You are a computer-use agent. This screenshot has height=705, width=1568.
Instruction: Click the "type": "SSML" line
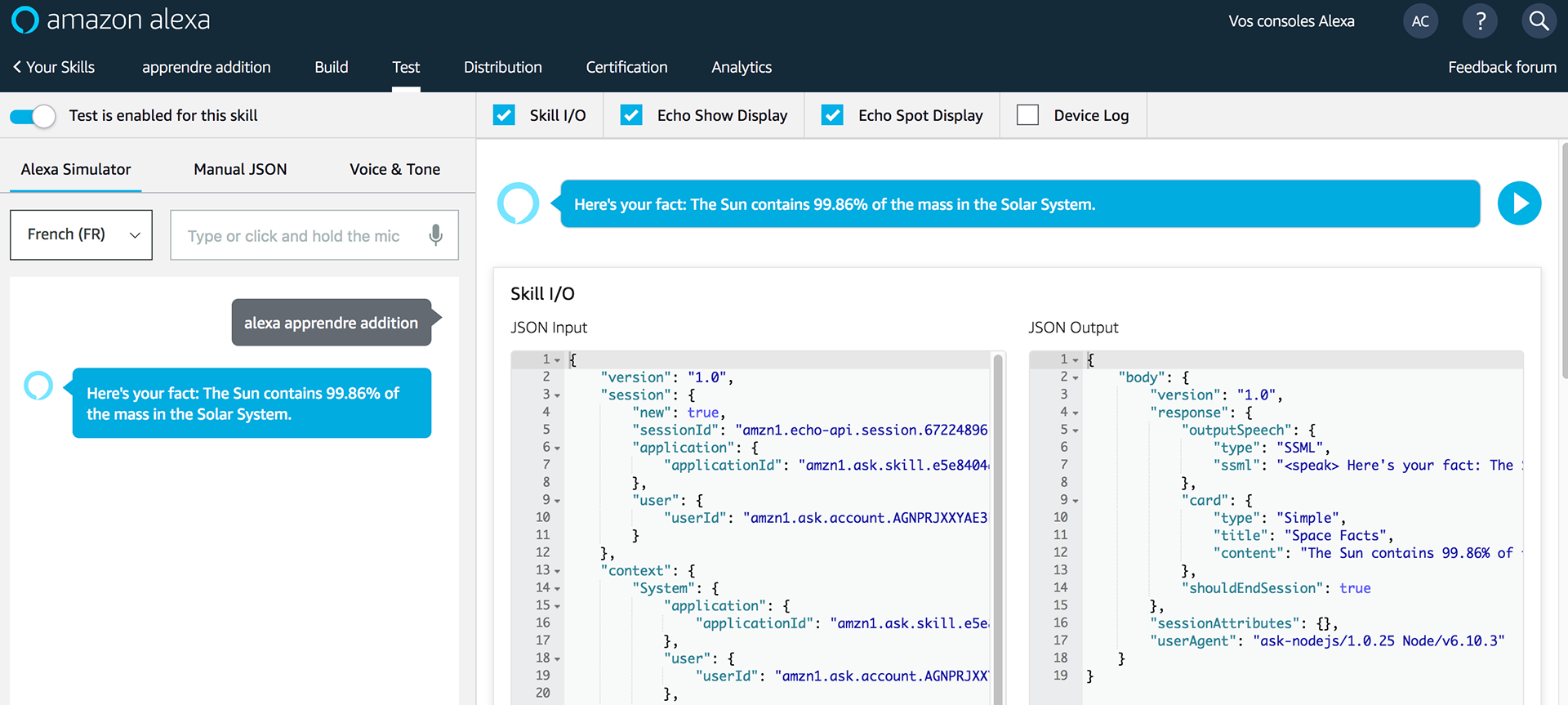coord(1272,448)
